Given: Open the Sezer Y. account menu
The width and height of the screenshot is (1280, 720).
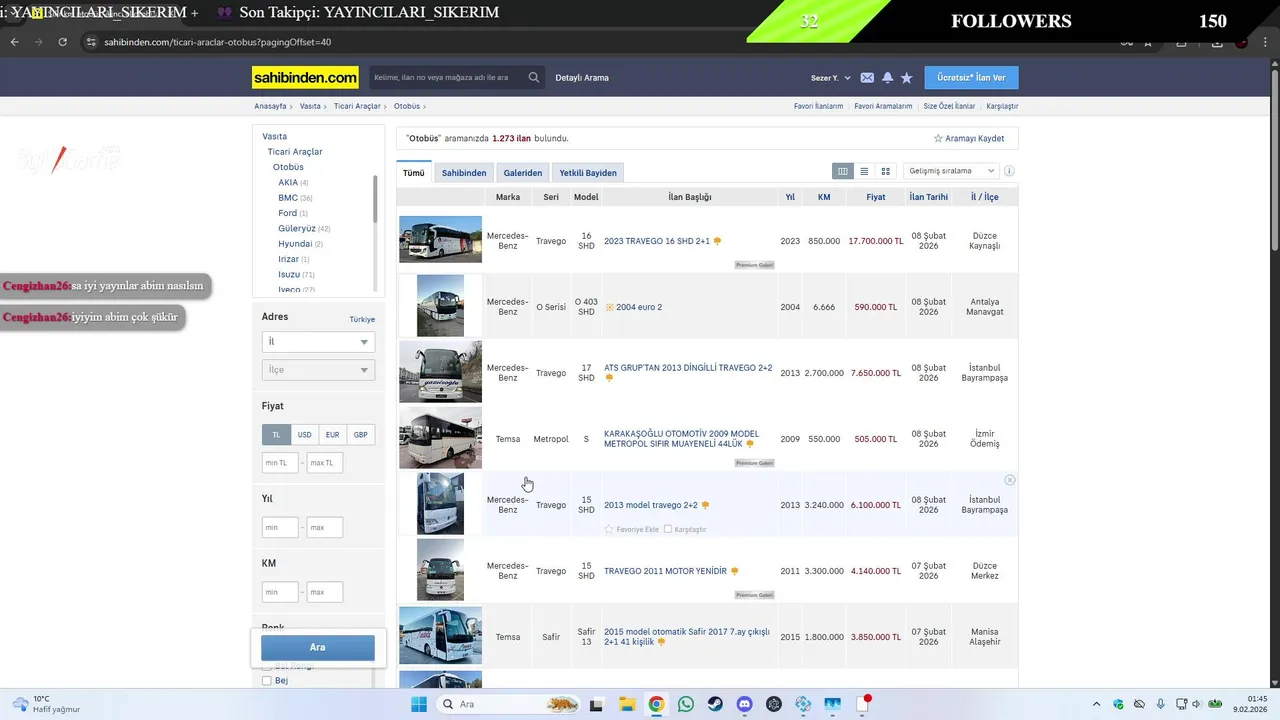Looking at the screenshot, I should click(830, 78).
